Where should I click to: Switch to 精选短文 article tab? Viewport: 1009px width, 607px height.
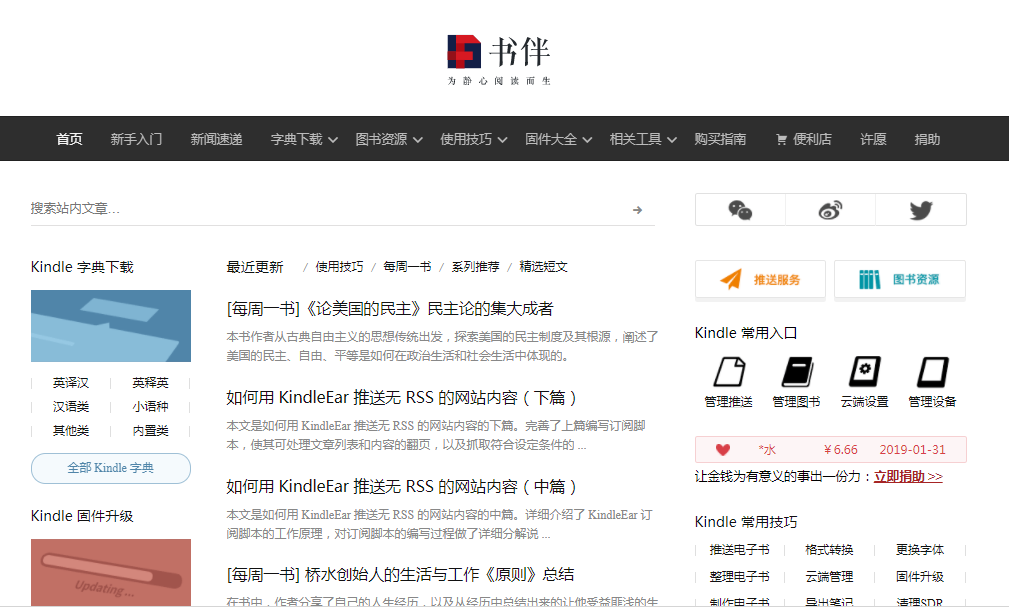[x=544, y=266]
